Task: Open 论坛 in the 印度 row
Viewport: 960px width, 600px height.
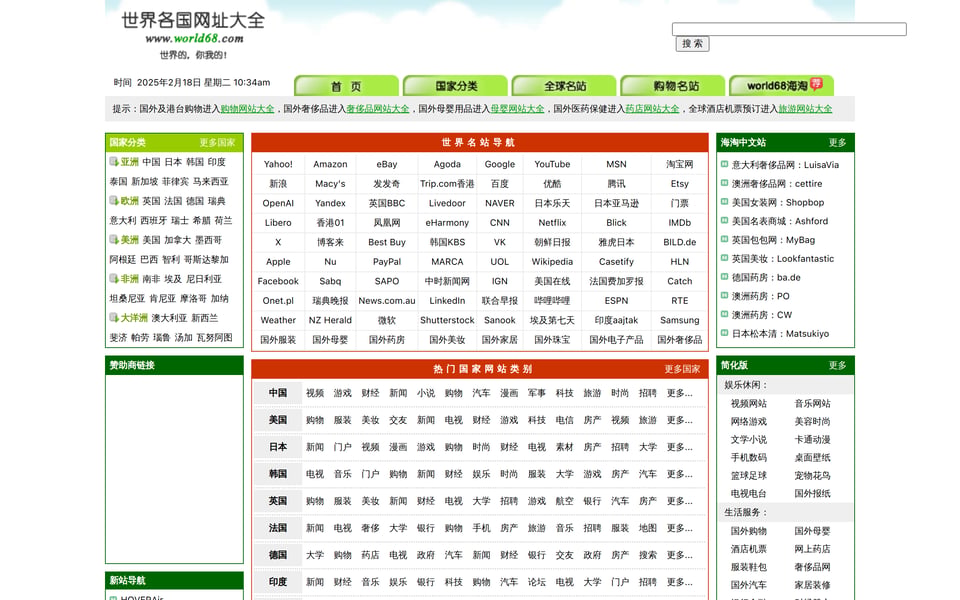Action: click(x=537, y=582)
